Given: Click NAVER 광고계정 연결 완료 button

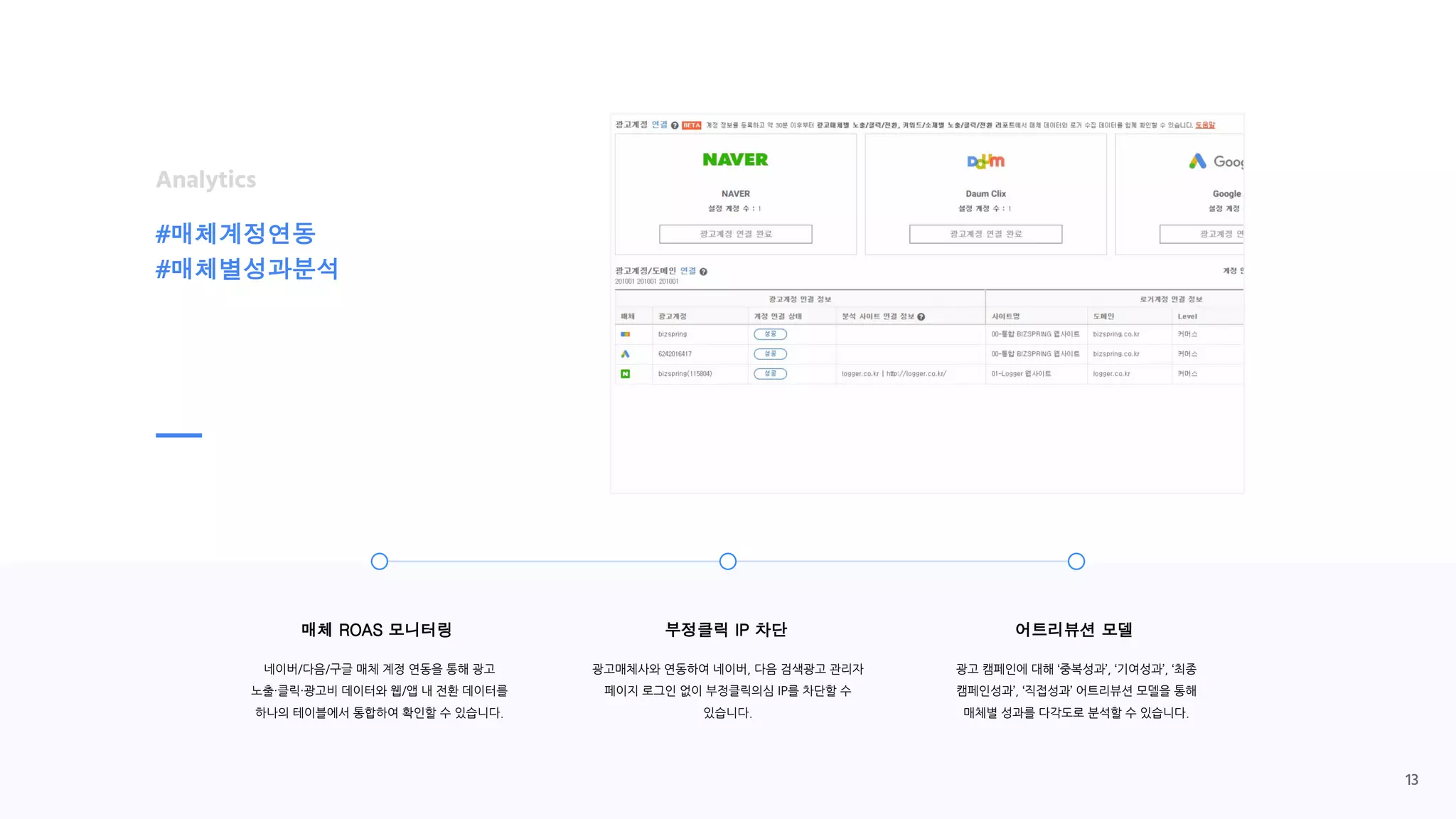Looking at the screenshot, I should point(736,234).
